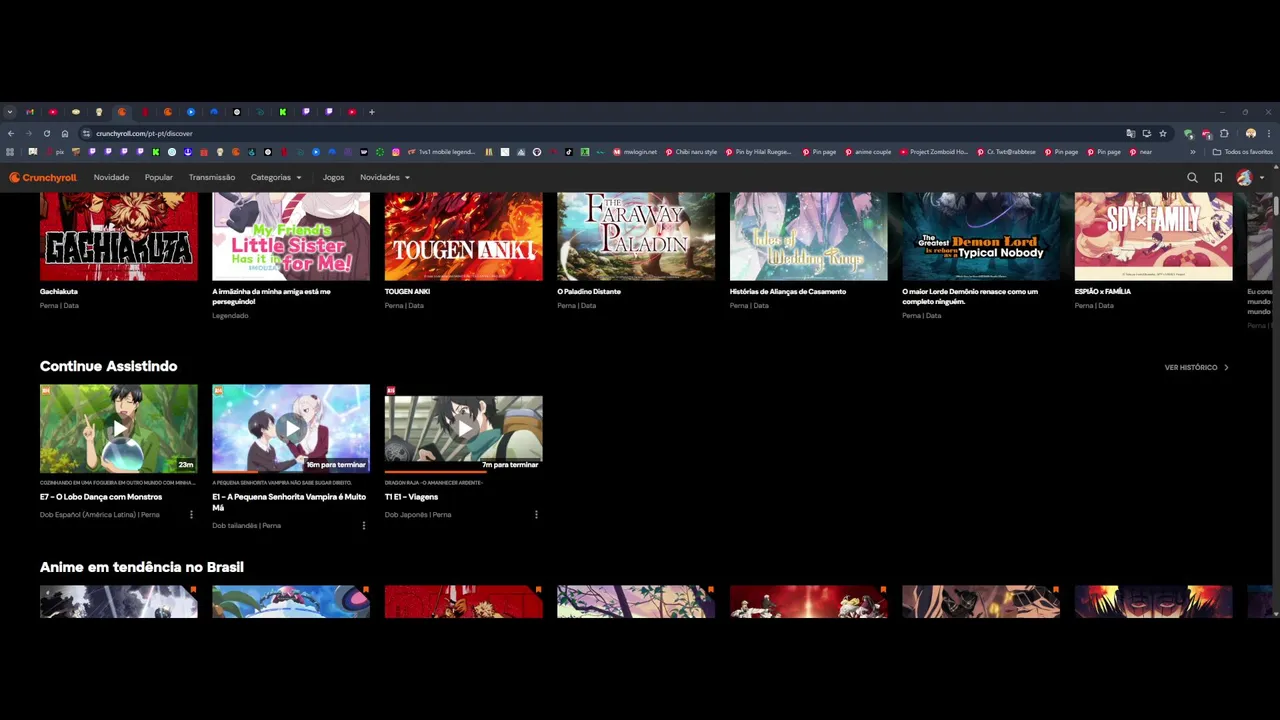This screenshot has height=720, width=1280.
Task: Click progress bar on Pequena Senhorita Vampira thumbnail
Action: tap(291, 471)
